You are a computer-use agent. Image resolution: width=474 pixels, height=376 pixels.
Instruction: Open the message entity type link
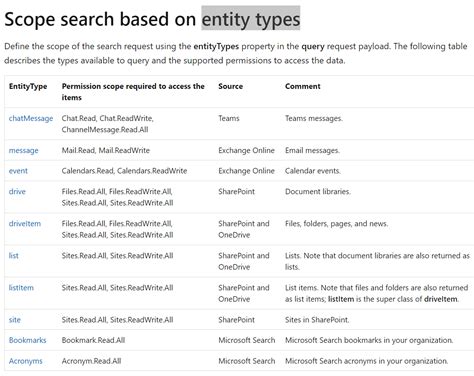click(x=23, y=150)
